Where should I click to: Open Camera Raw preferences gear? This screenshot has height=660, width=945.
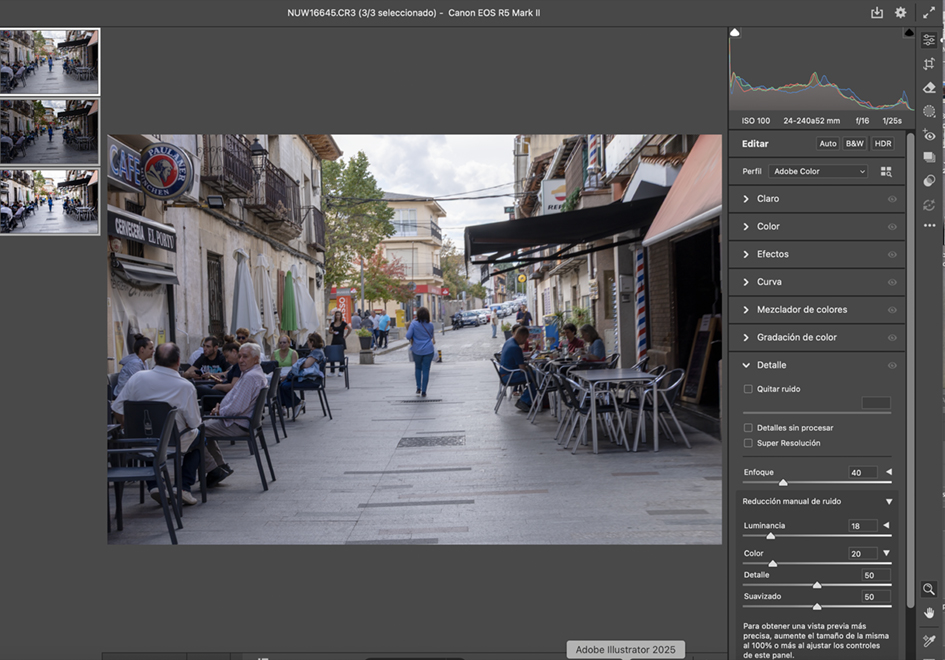click(900, 13)
